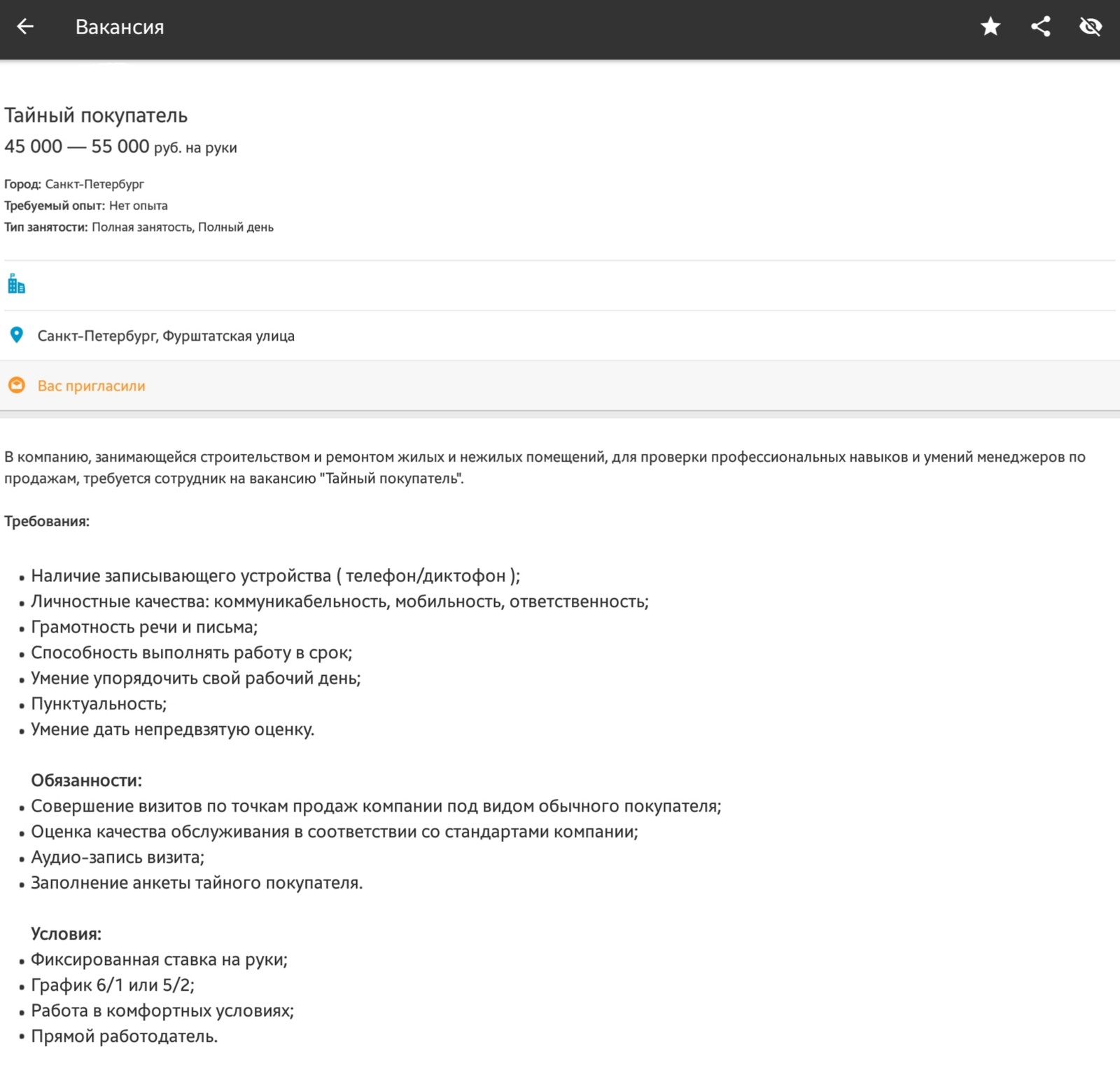The image size is (1120, 1074).
Task: Select the Личностные качества requirement line
Action: point(339,602)
